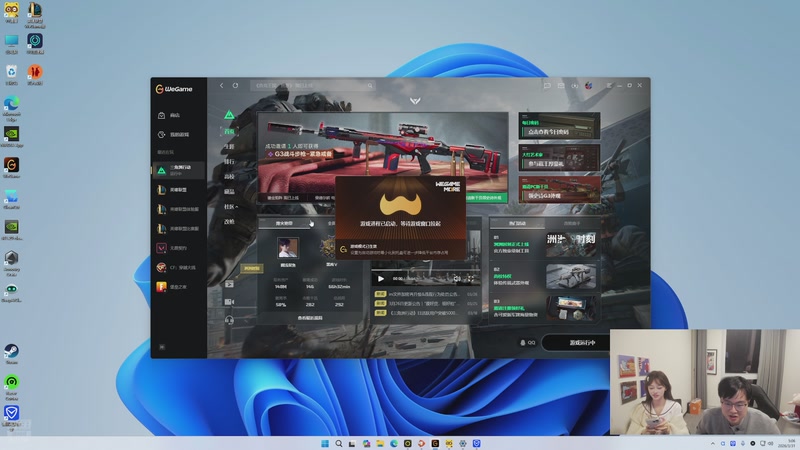Select third League of Legends sidebar entry
Screen dimensions: 800x450
click(x=179, y=229)
